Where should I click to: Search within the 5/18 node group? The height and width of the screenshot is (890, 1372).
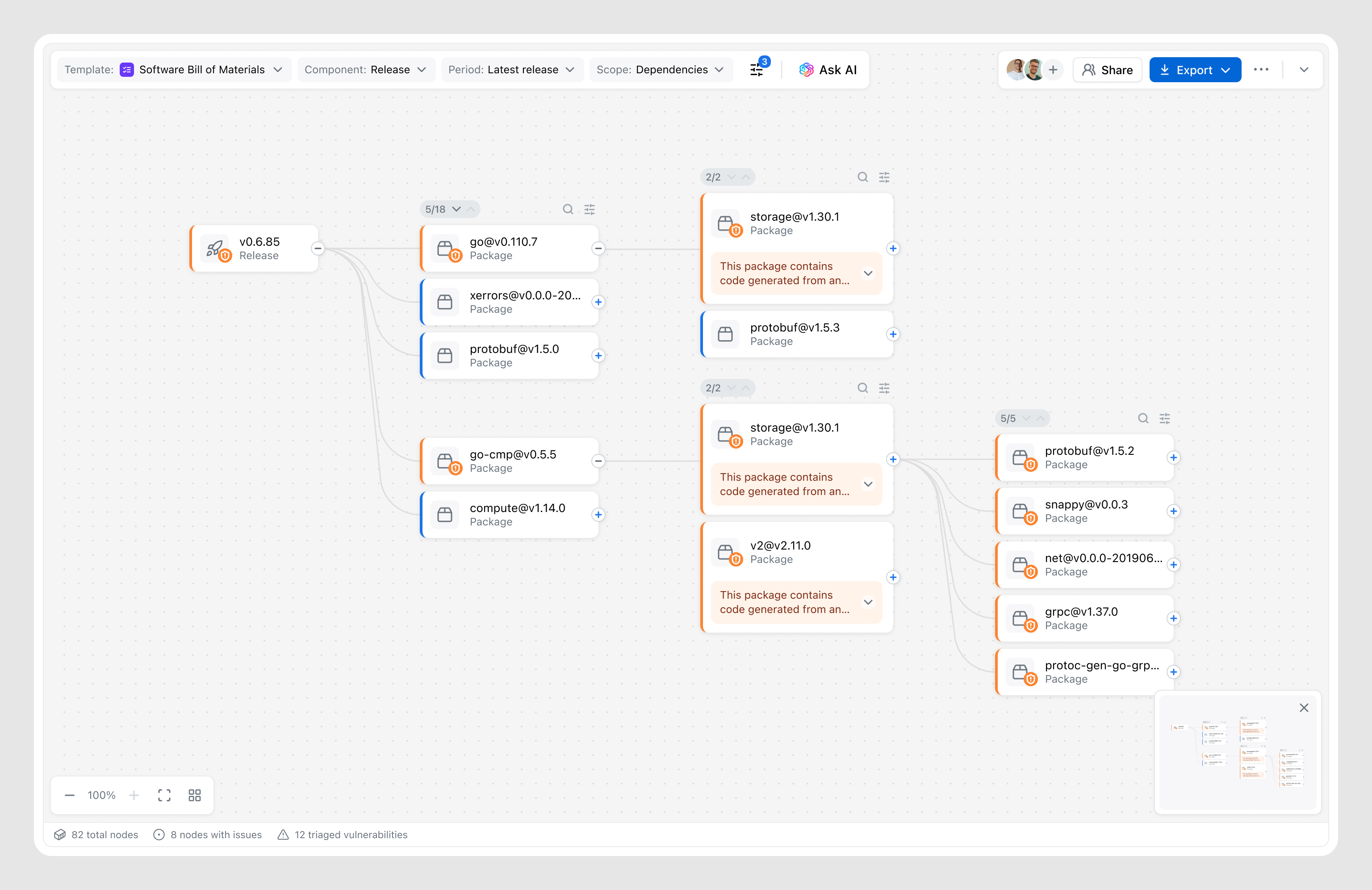coord(568,210)
